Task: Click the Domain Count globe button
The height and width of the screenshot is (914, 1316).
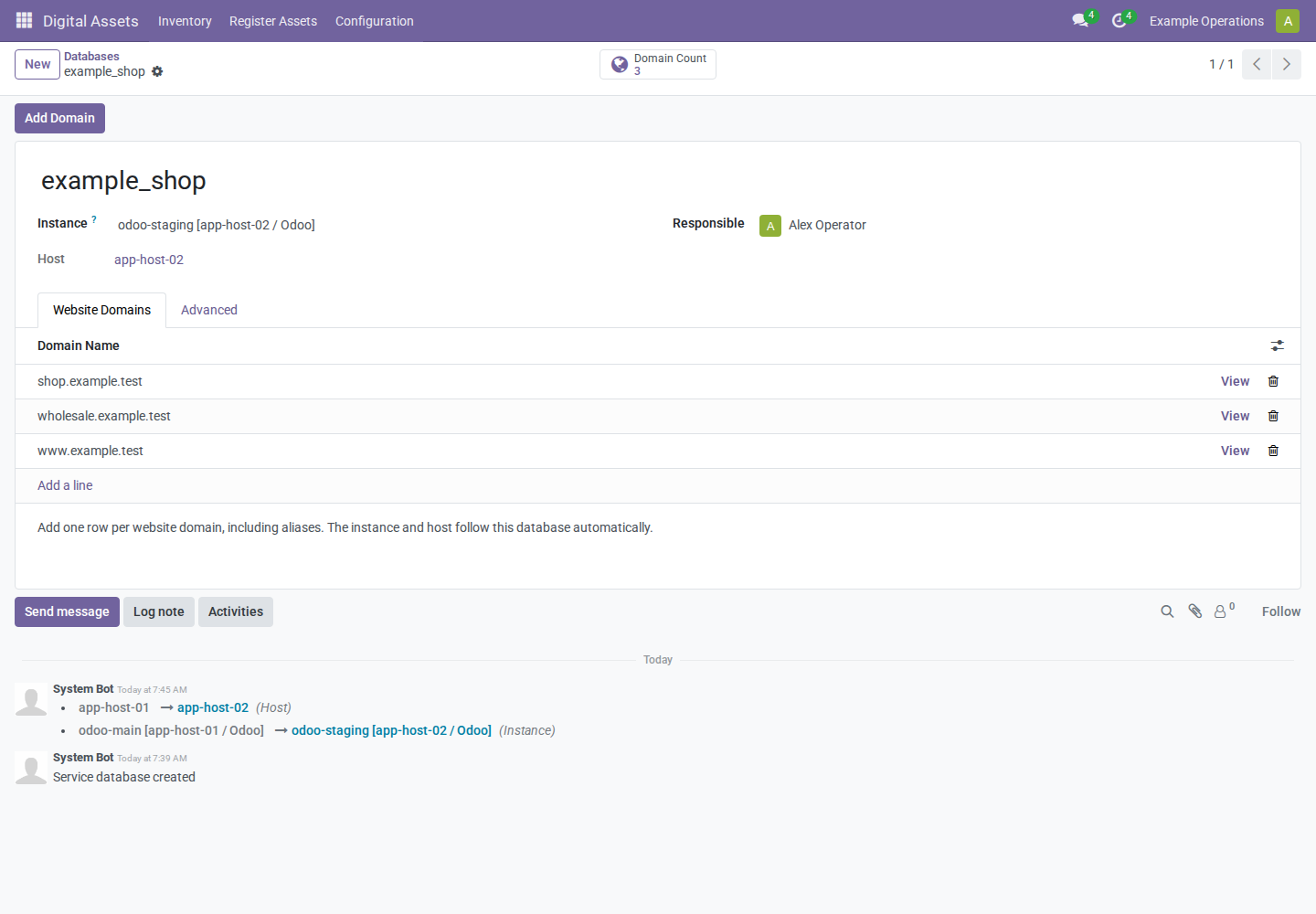Action: tap(658, 64)
